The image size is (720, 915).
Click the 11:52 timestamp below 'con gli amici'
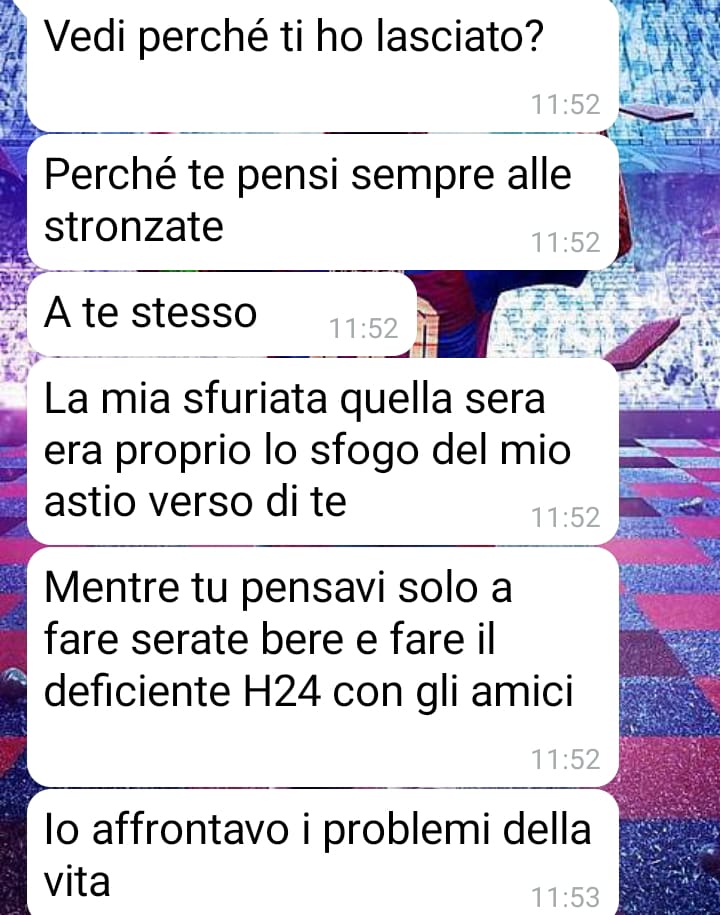tap(565, 760)
